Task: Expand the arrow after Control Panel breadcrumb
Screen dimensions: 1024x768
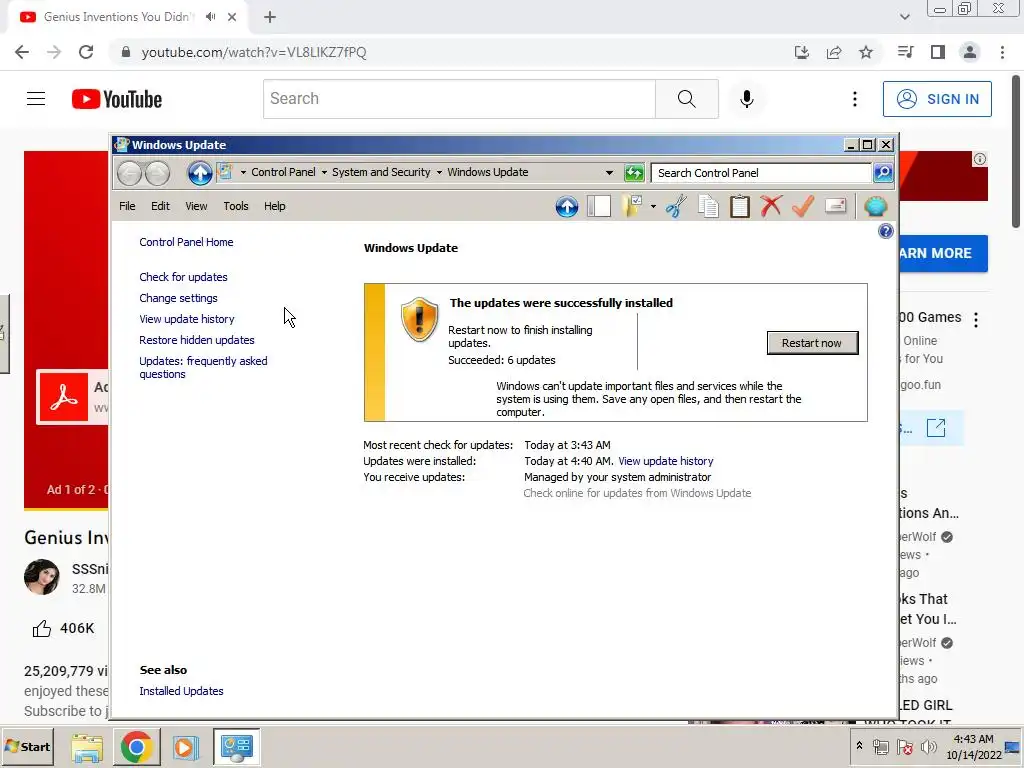Action: (x=324, y=172)
